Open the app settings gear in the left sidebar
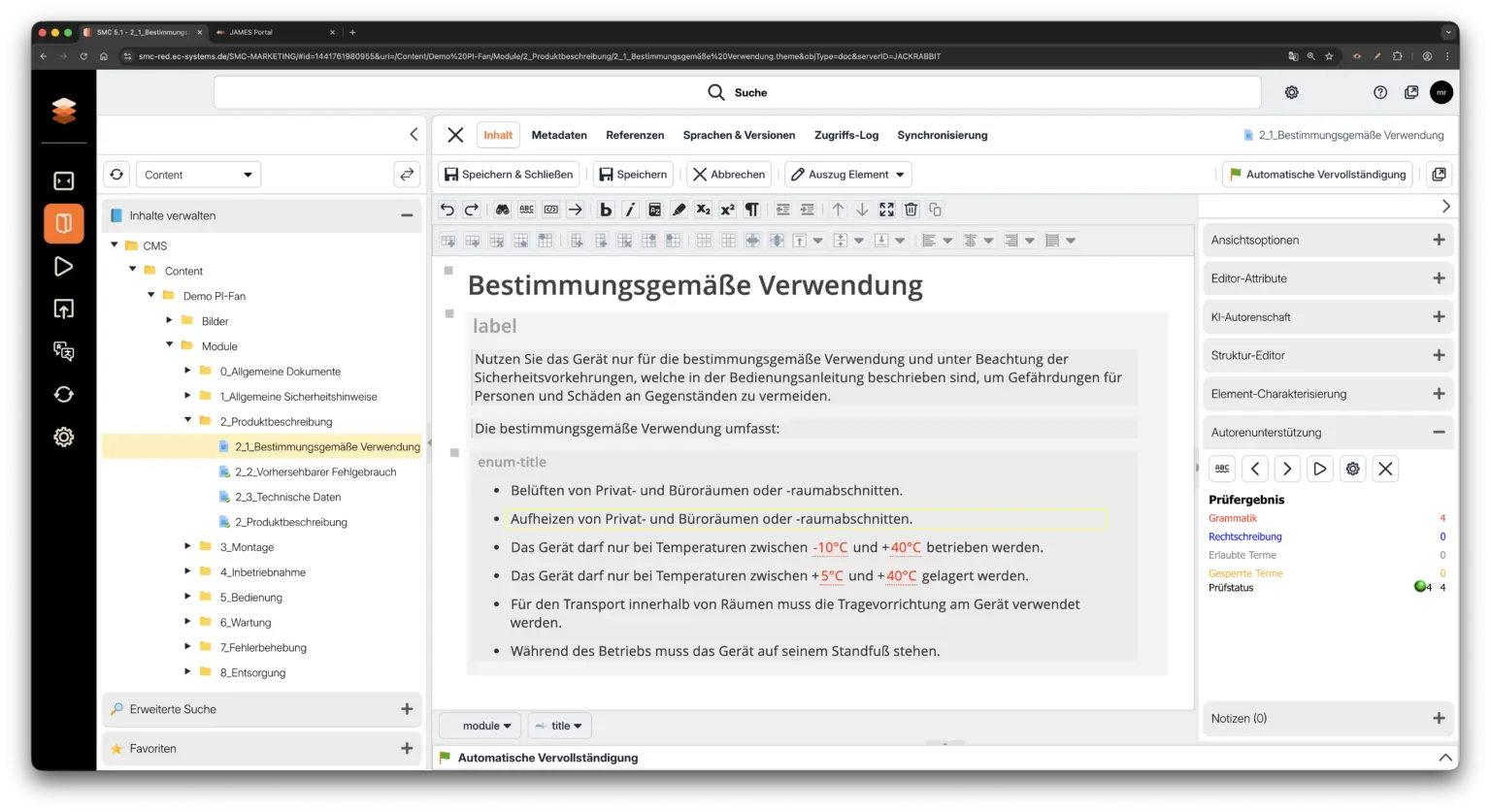1491x812 pixels. point(63,437)
